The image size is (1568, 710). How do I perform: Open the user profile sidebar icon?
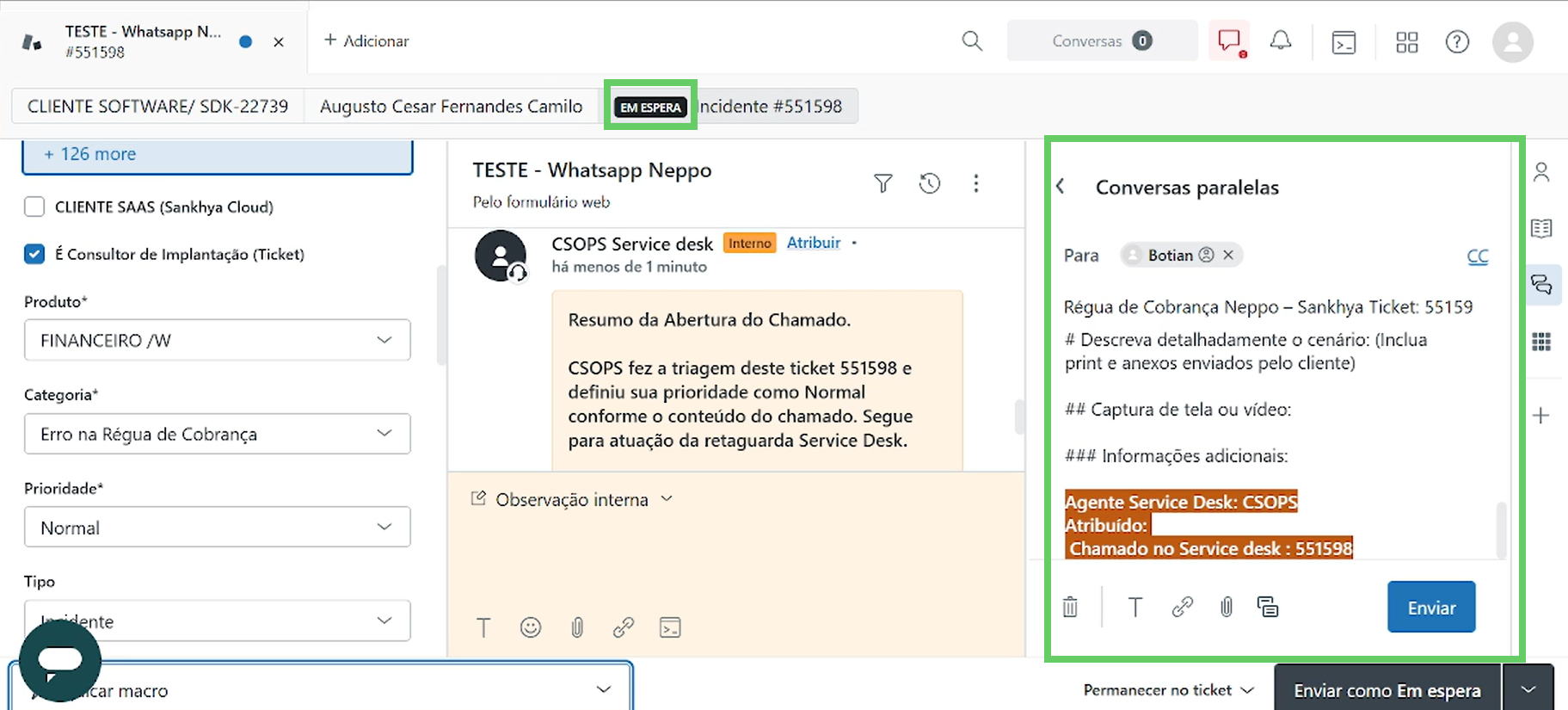click(x=1541, y=172)
